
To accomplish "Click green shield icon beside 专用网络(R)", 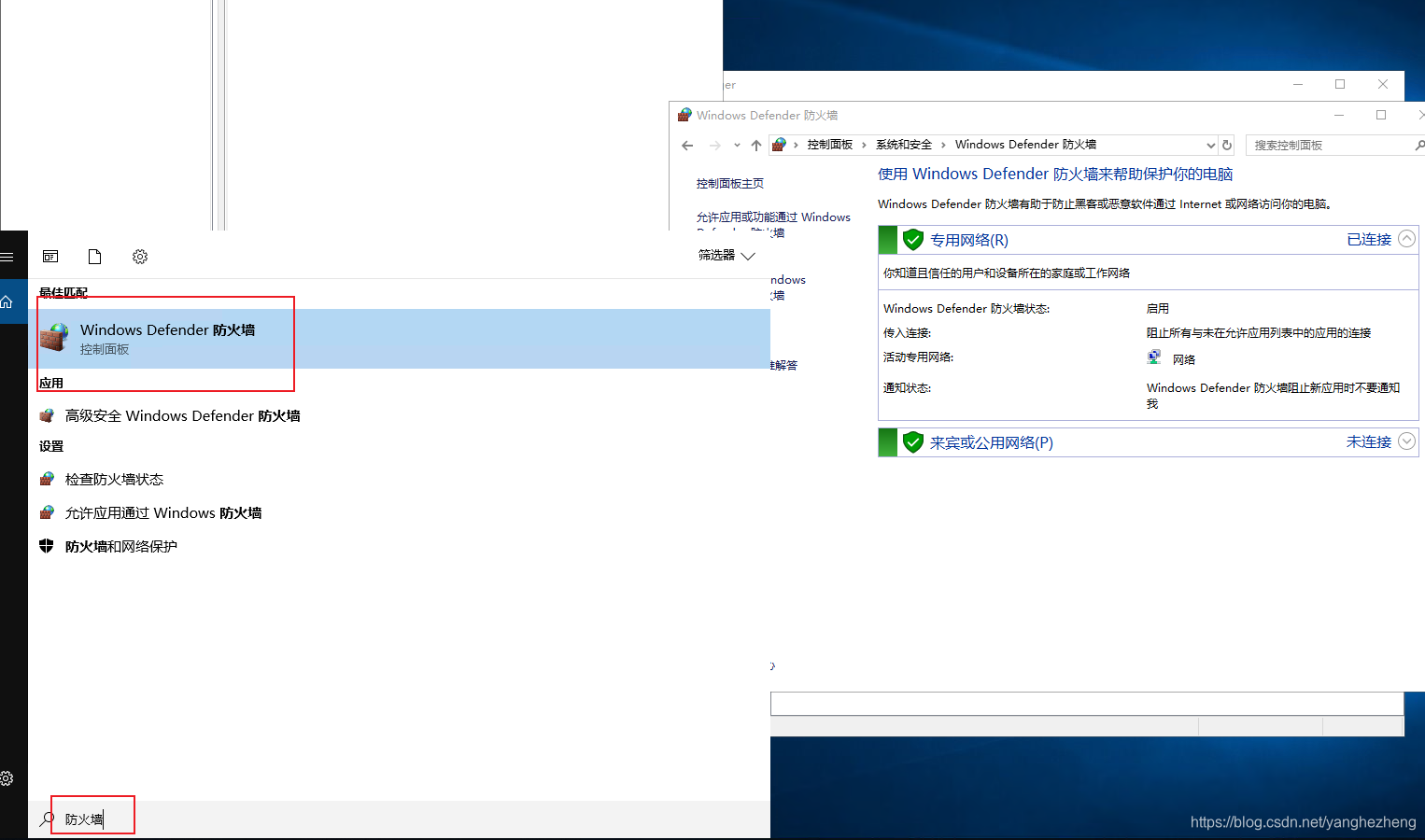I will pos(913,240).
